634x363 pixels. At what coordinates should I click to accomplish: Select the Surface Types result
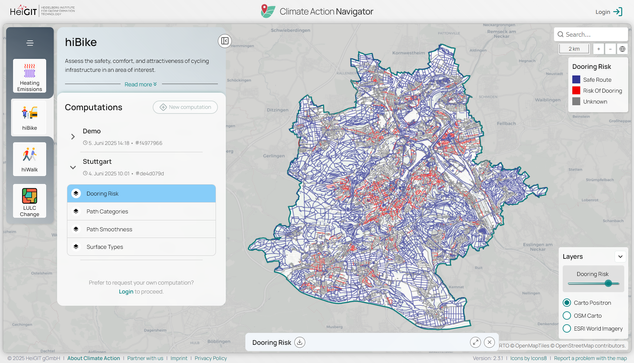(x=141, y=247)
